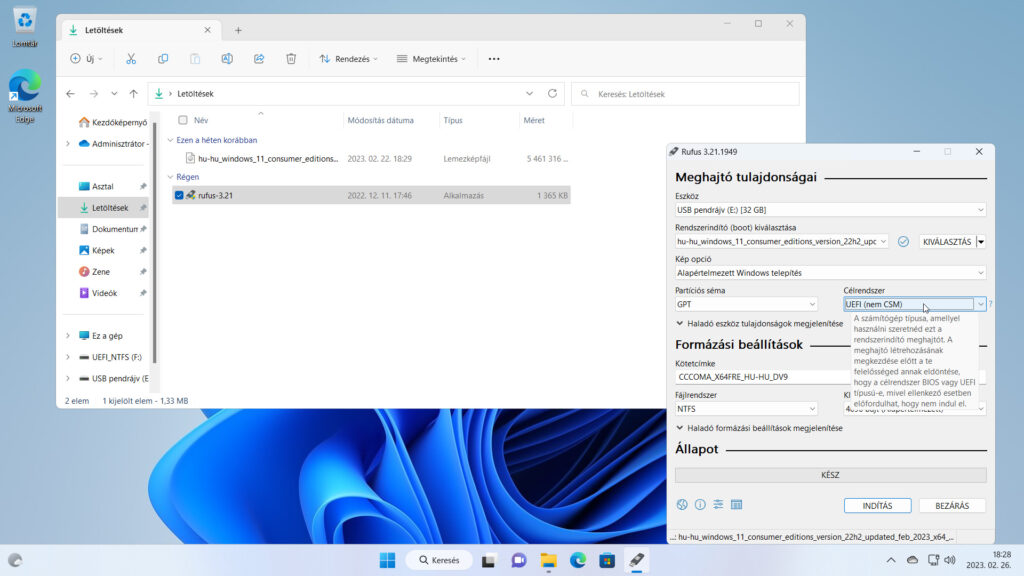Open Task View on taskbar
The height and width of the screenshot is (576, 1024).
click(x=488, y=560)
